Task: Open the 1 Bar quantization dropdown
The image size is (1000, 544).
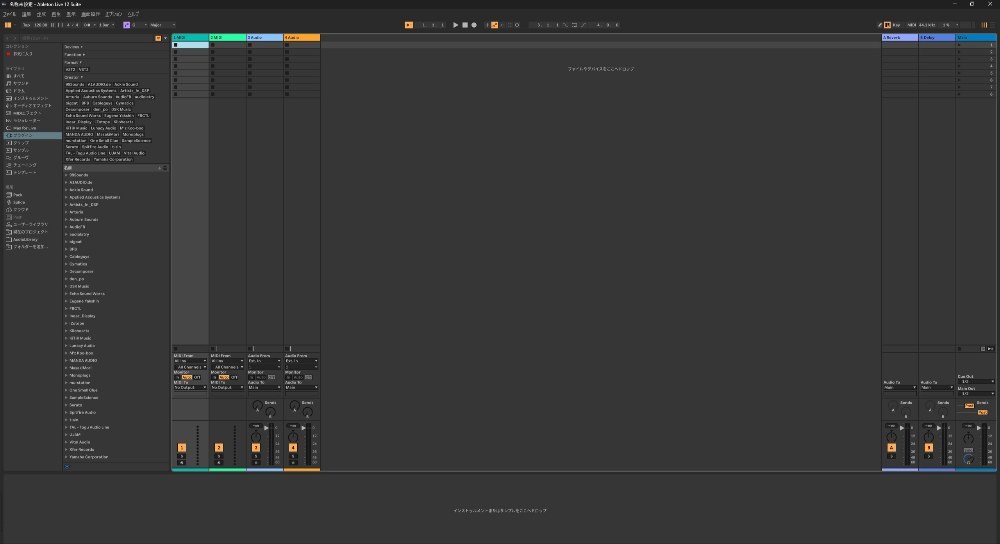Action: (x=107, y=25)
